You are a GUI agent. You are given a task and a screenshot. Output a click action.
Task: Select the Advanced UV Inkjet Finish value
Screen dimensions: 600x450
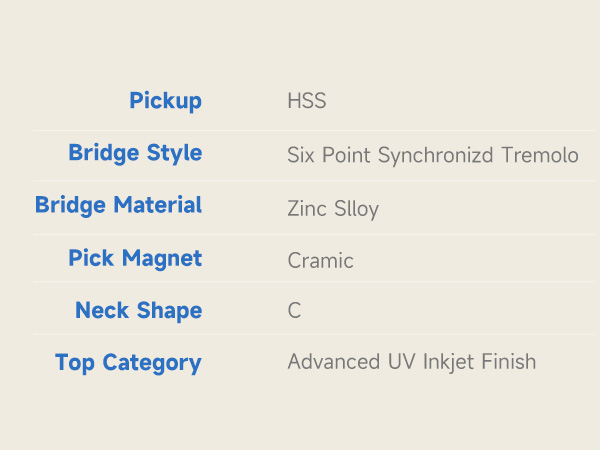[x=411, y=362]
